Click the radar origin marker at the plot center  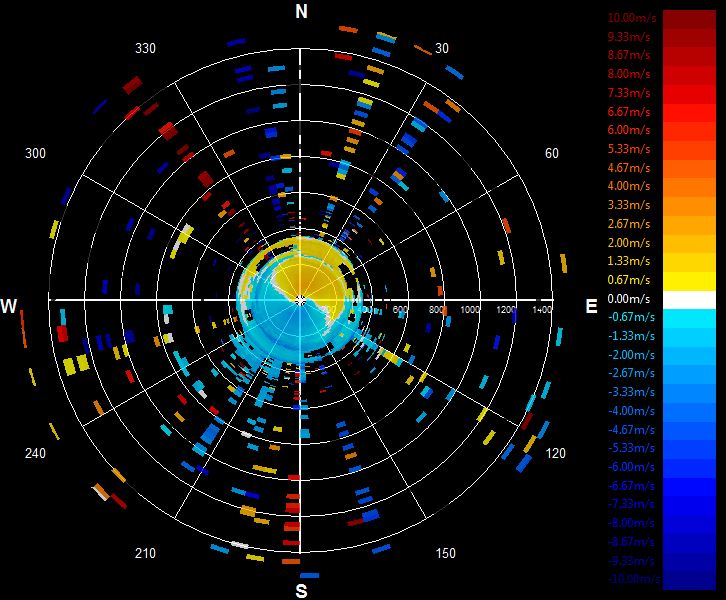pos(300,300)
